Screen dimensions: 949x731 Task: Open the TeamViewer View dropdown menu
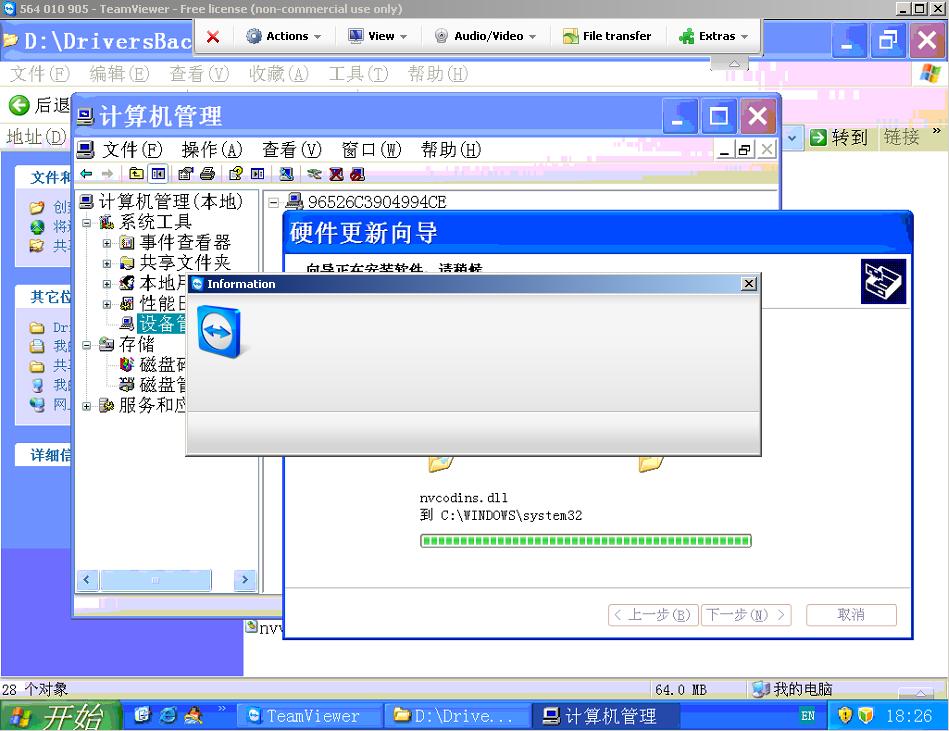[378, 36]
